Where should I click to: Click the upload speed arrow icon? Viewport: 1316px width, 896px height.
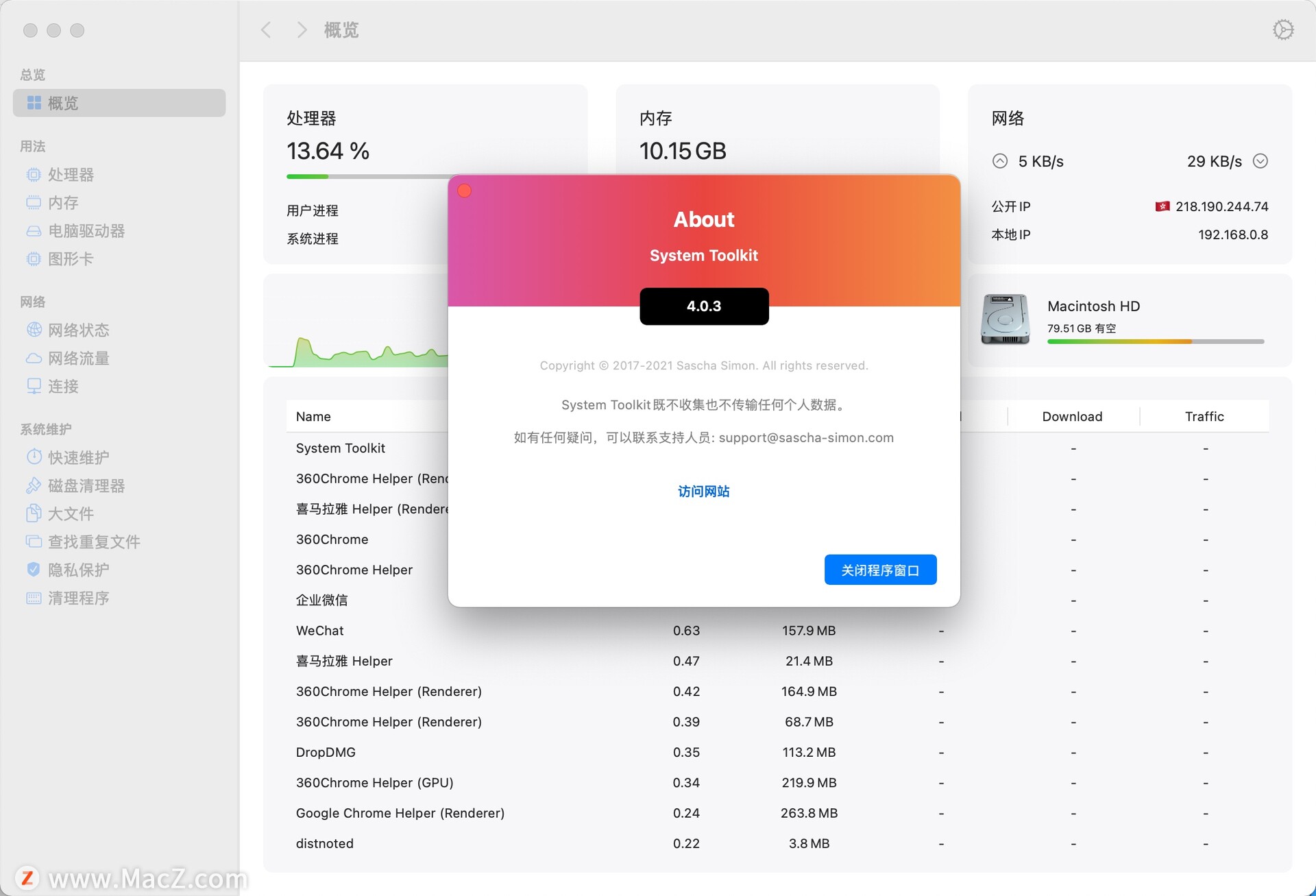(x=1000, y=161)
